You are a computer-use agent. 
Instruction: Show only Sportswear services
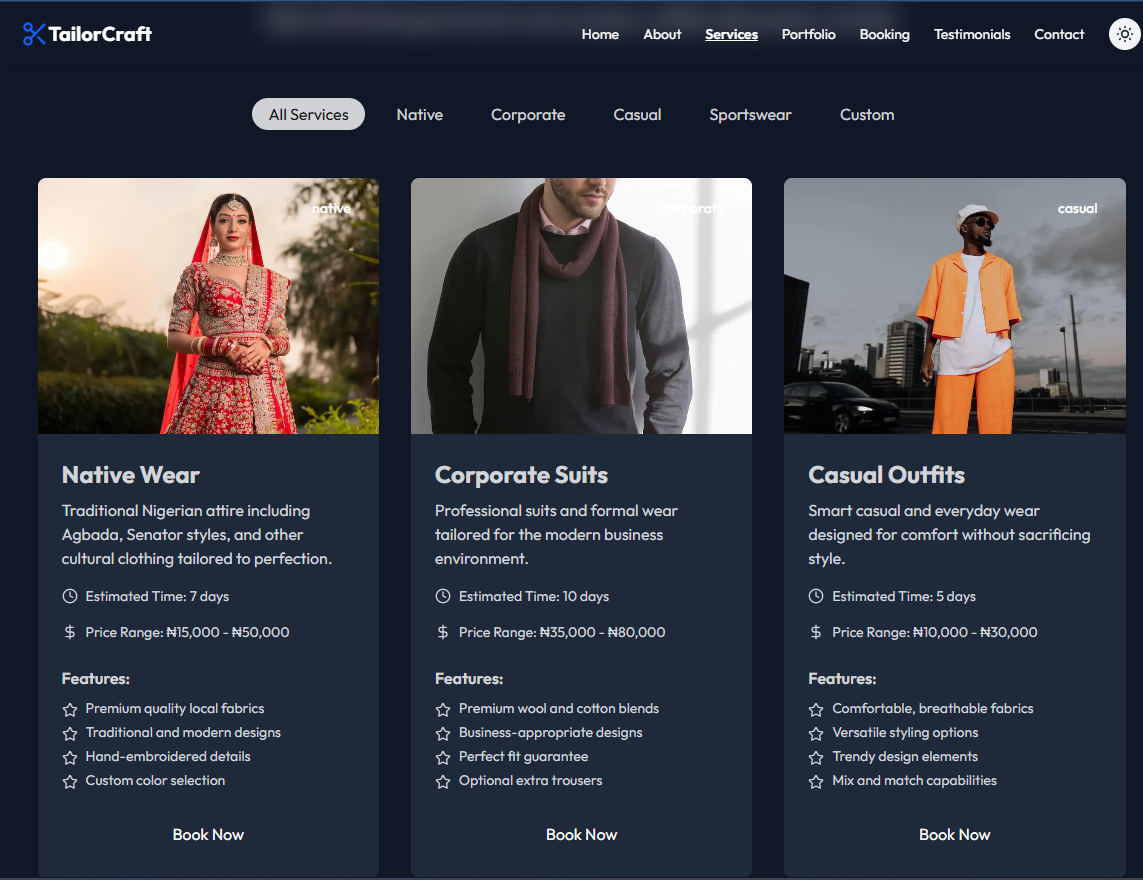[750, 114]
